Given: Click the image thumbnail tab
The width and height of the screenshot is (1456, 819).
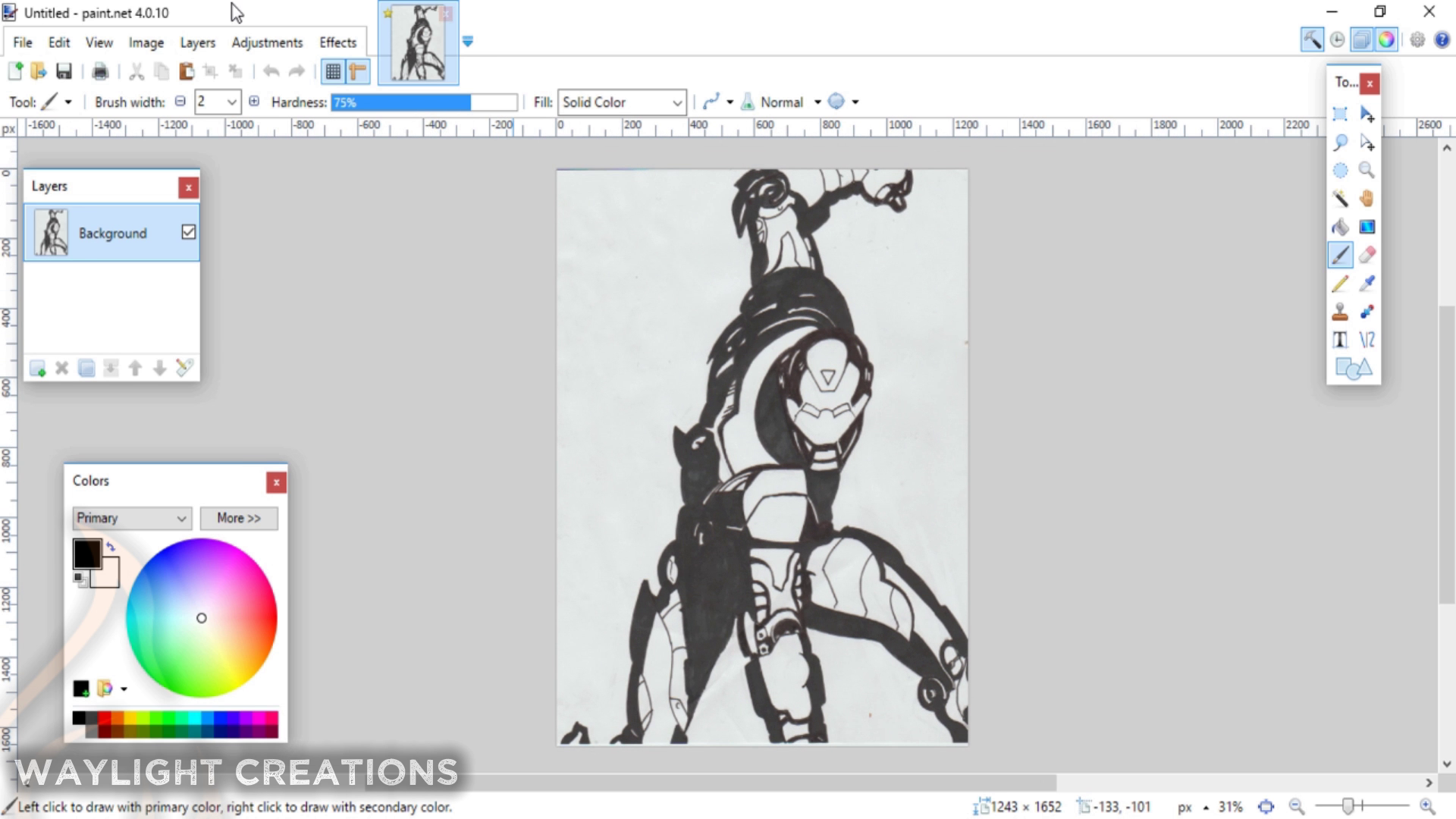Looking at the screenshot, I should [419, 43].
